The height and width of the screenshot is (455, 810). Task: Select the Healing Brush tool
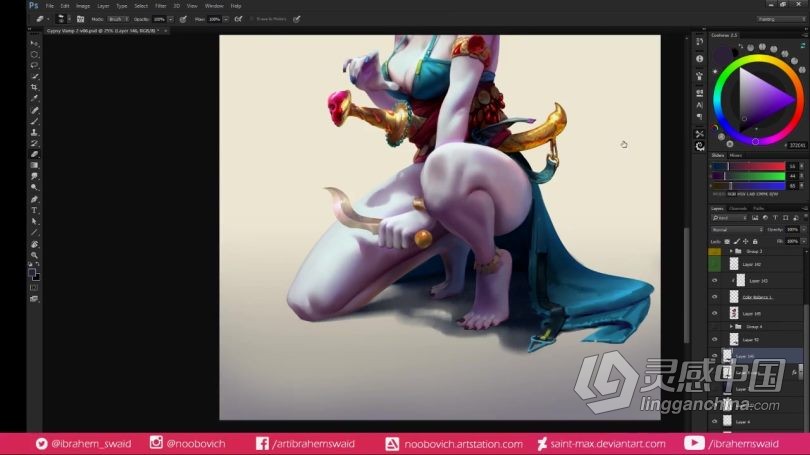(x=34, y=110)
